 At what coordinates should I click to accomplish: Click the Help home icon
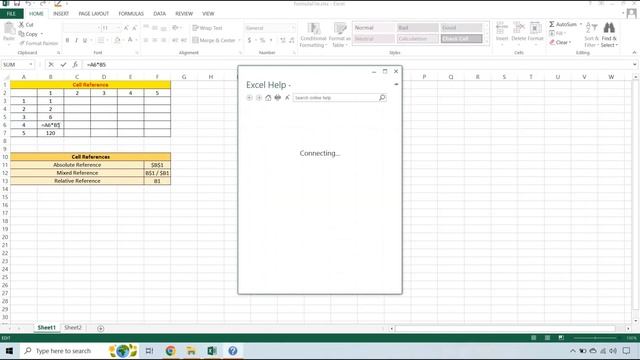[x=268, y=98]
